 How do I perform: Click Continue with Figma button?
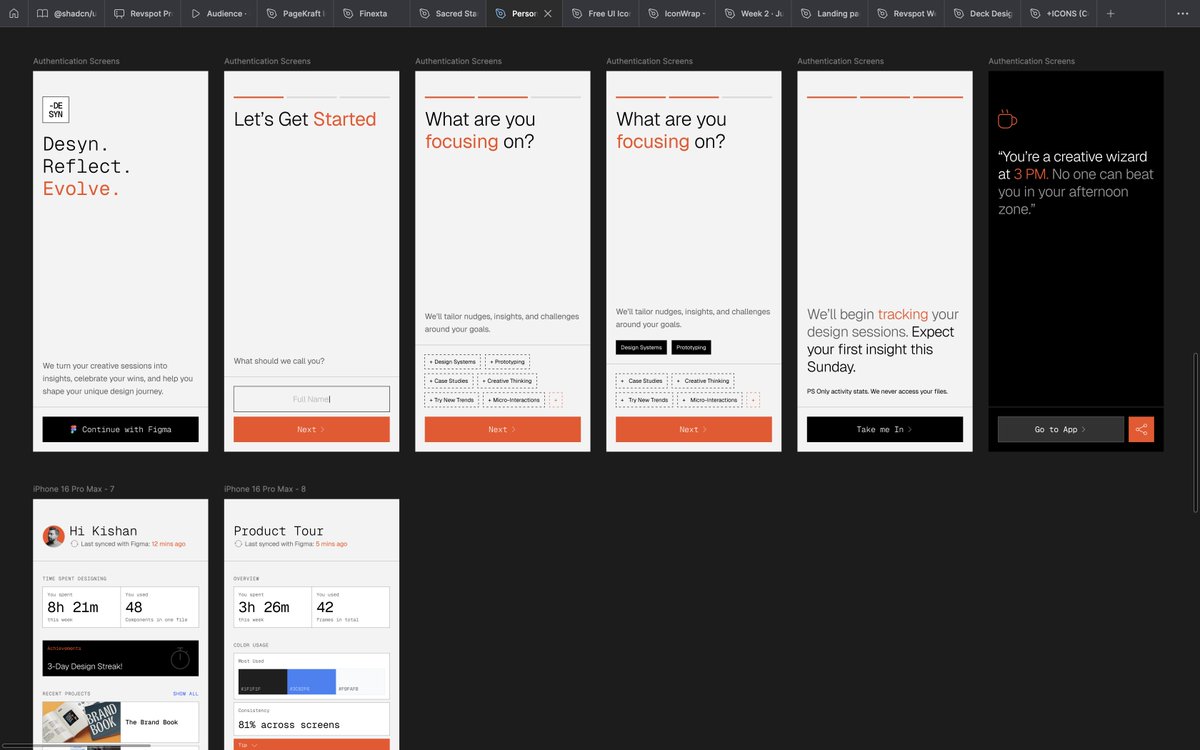coord(120,429)
